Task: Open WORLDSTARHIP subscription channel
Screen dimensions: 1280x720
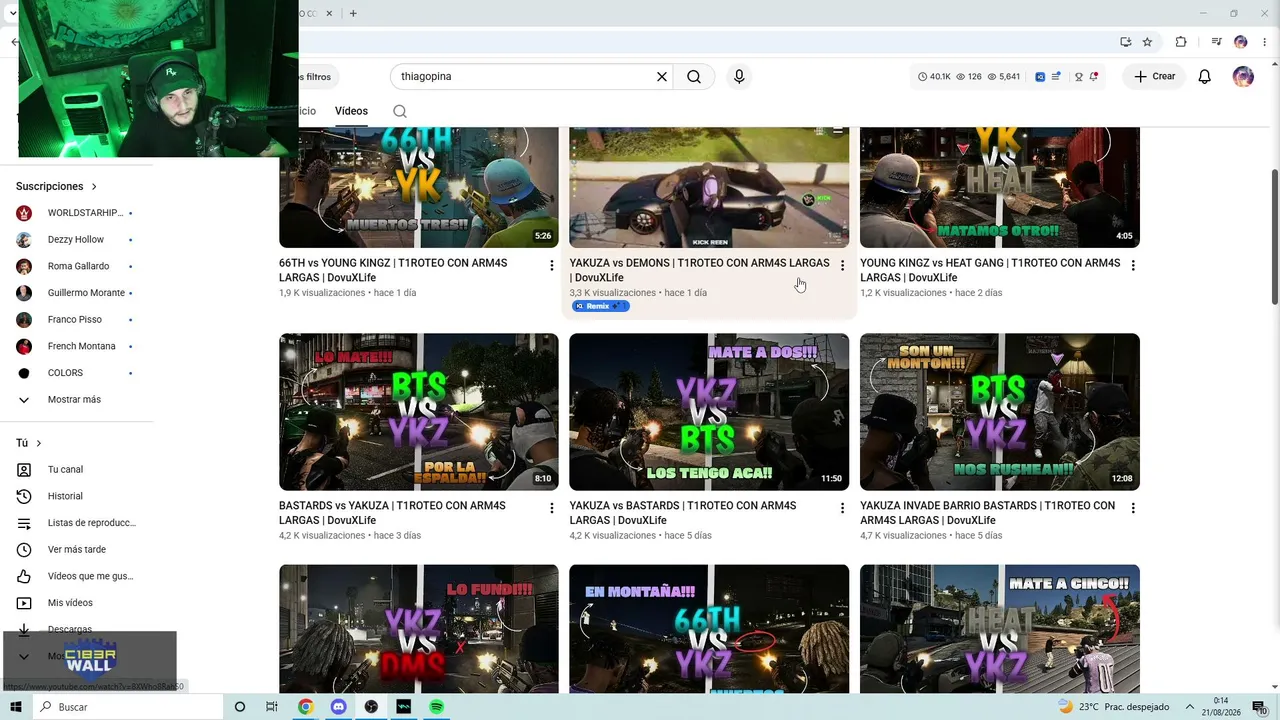Action: 76,213
